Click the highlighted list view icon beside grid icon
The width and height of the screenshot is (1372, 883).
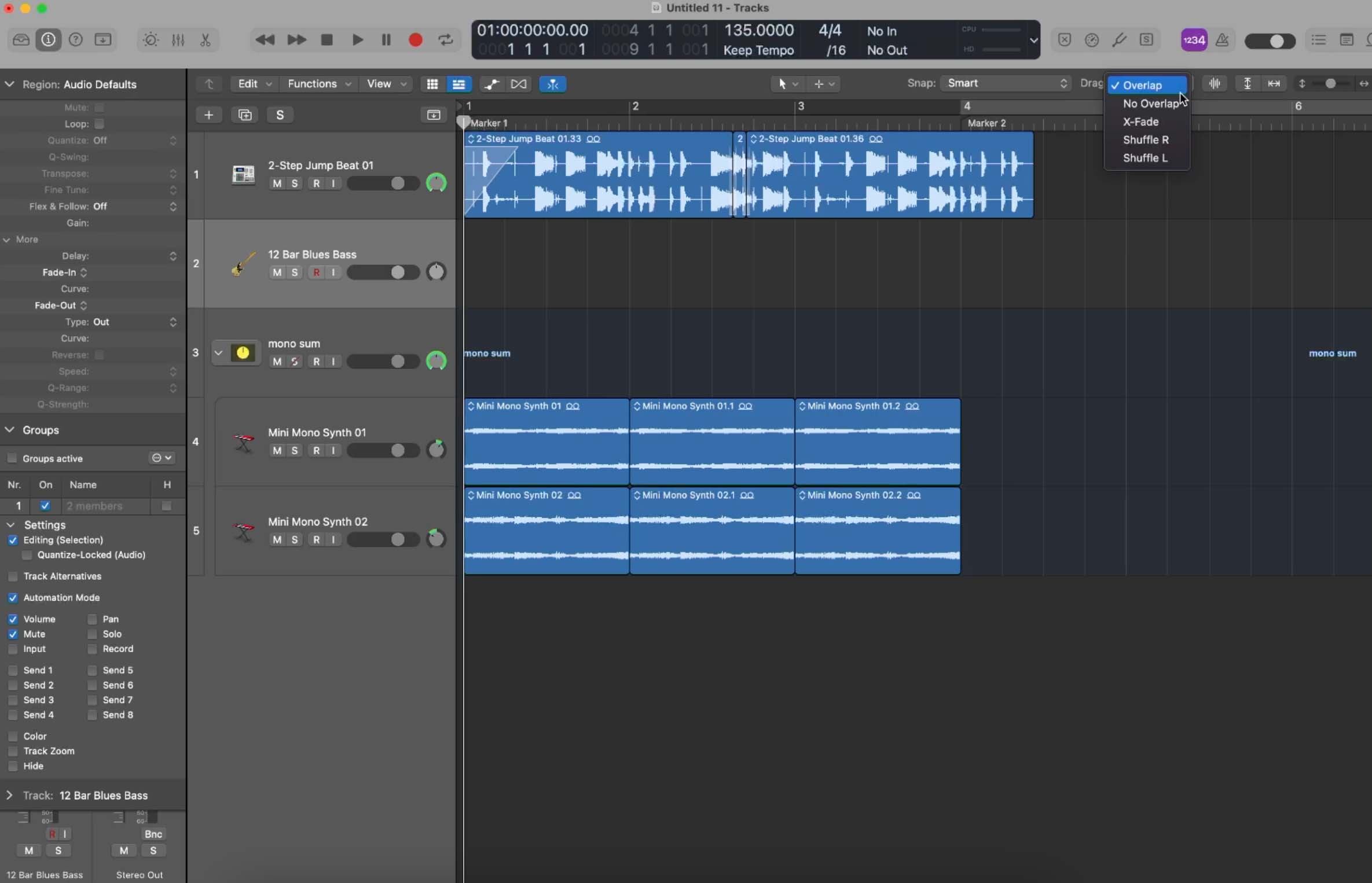coord(458,84)
